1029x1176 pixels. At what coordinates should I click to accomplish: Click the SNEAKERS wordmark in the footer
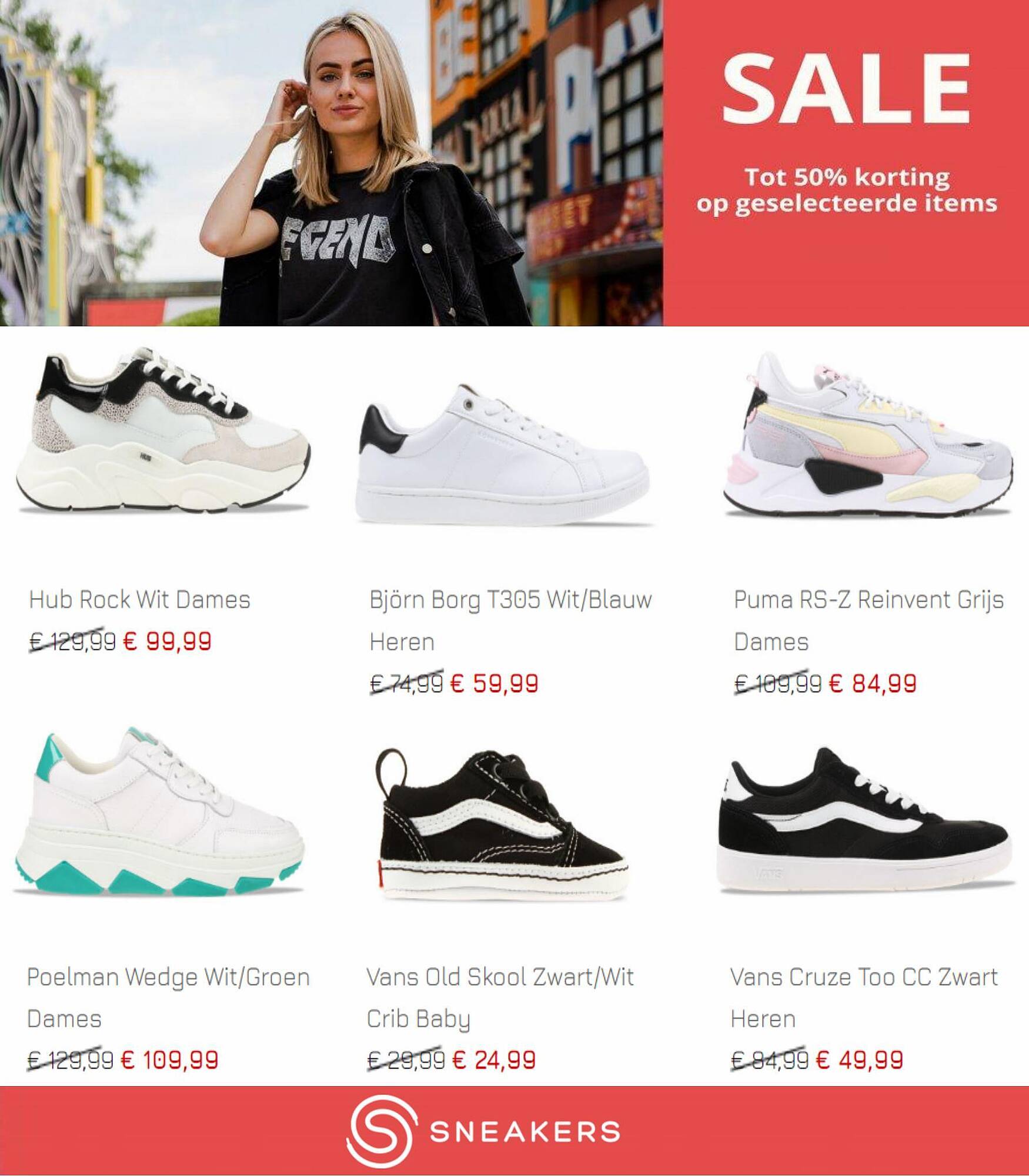pos(525,1132)
